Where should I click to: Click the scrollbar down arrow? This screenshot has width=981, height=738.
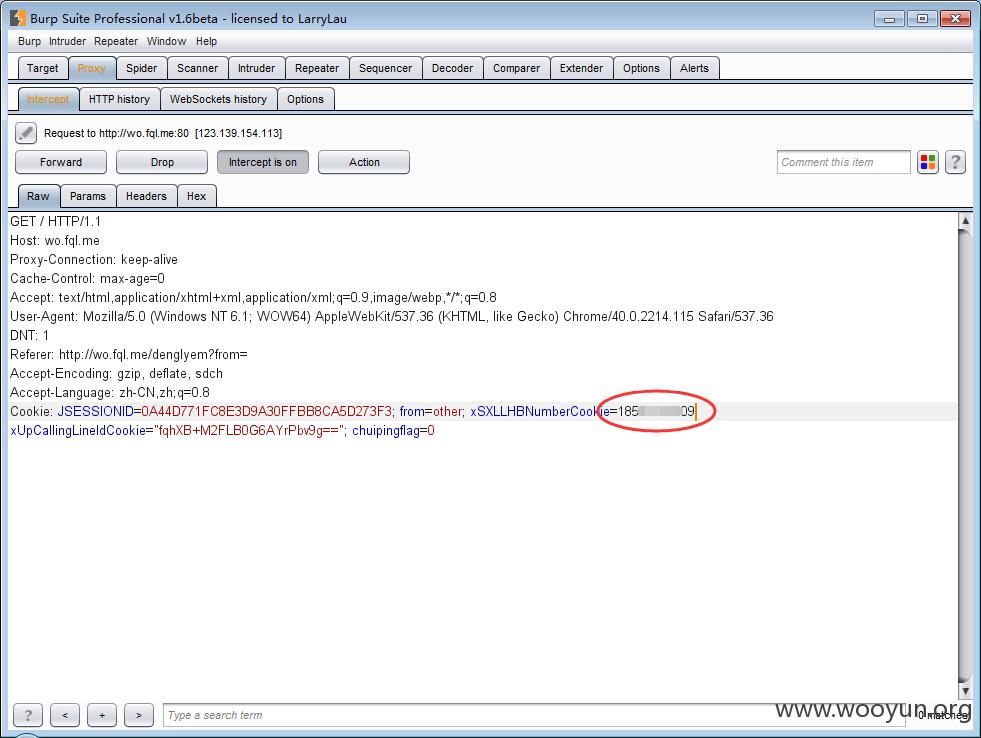[x=965, y=692]
